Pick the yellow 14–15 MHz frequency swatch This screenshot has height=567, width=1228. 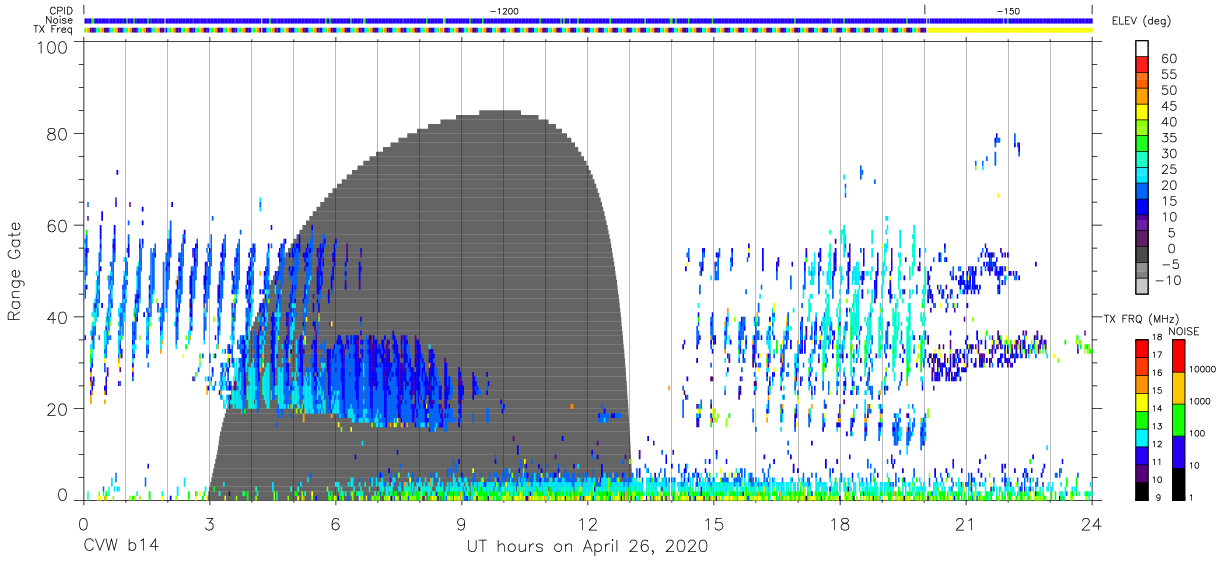tap(1142, 401)
